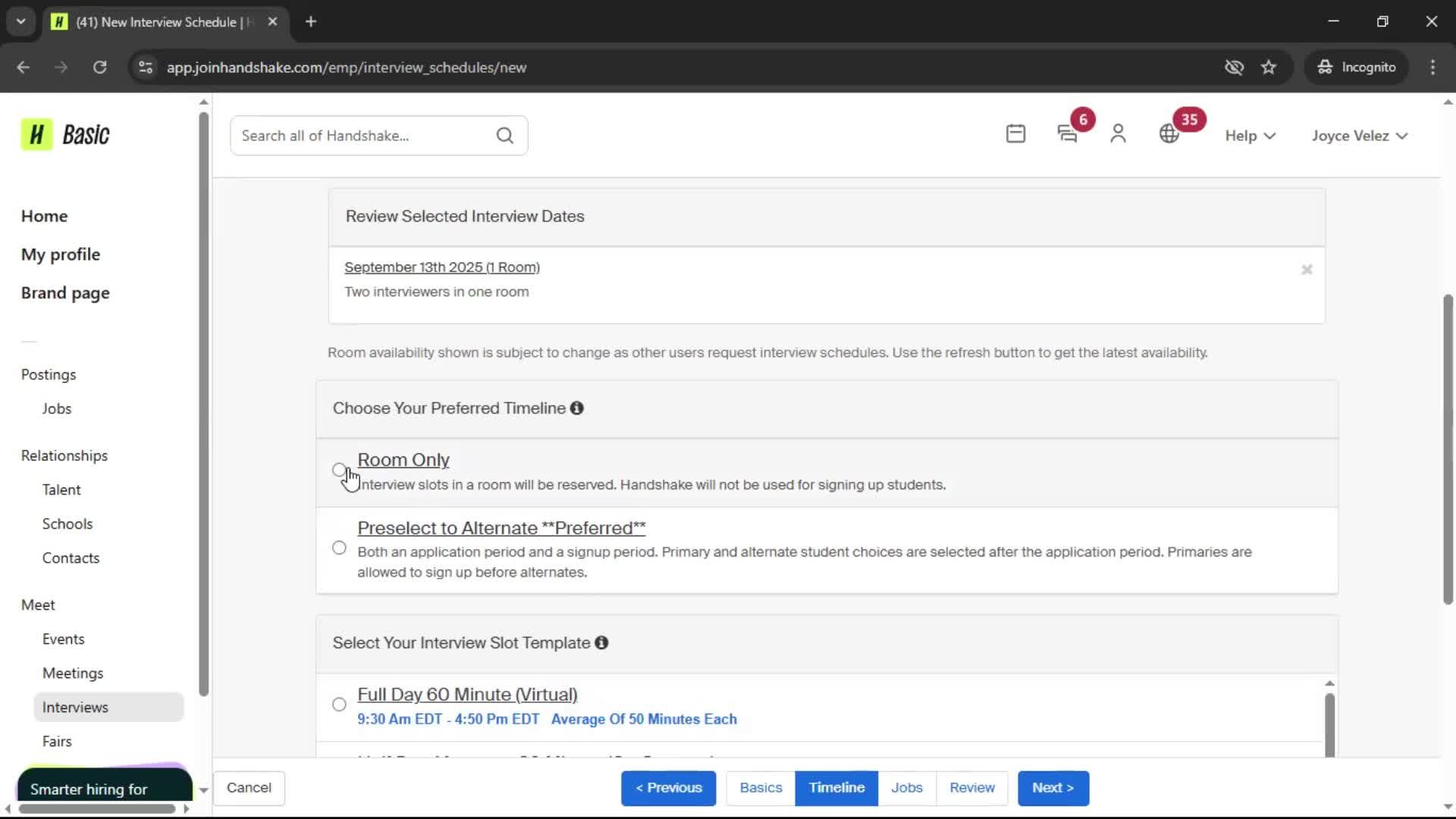Viewport: 1456px width, 819px height.
Task: Open Talent under Relationships
Action: [x=61, y=490]
